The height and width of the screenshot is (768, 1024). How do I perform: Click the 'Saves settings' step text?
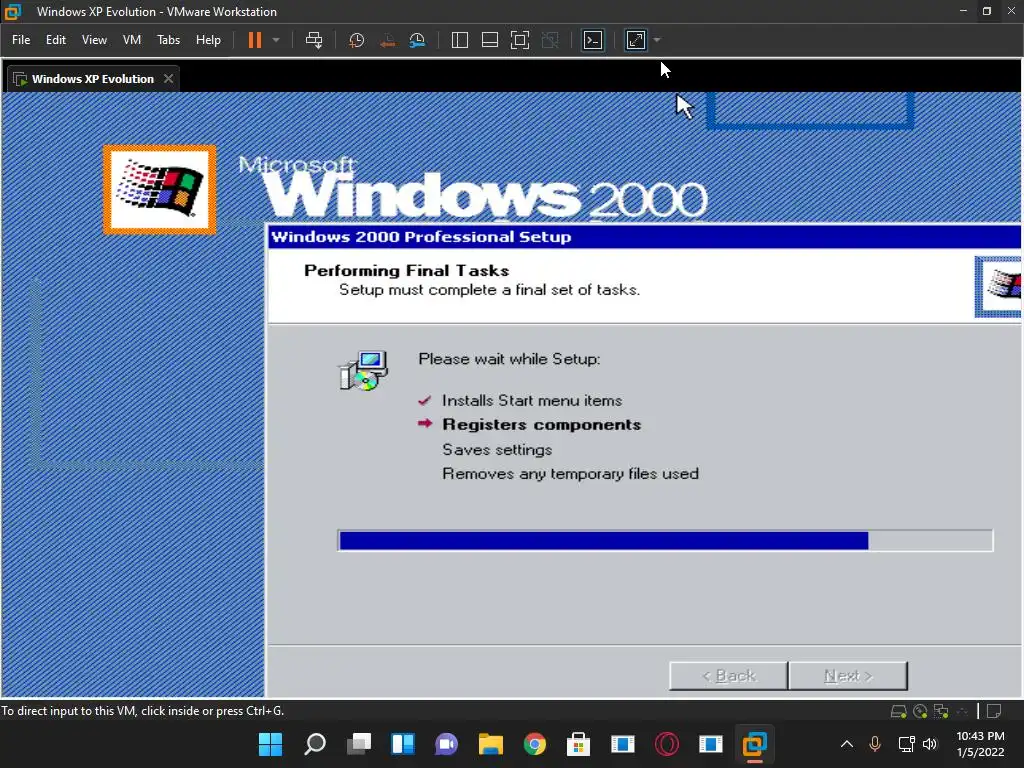point(497,450)
